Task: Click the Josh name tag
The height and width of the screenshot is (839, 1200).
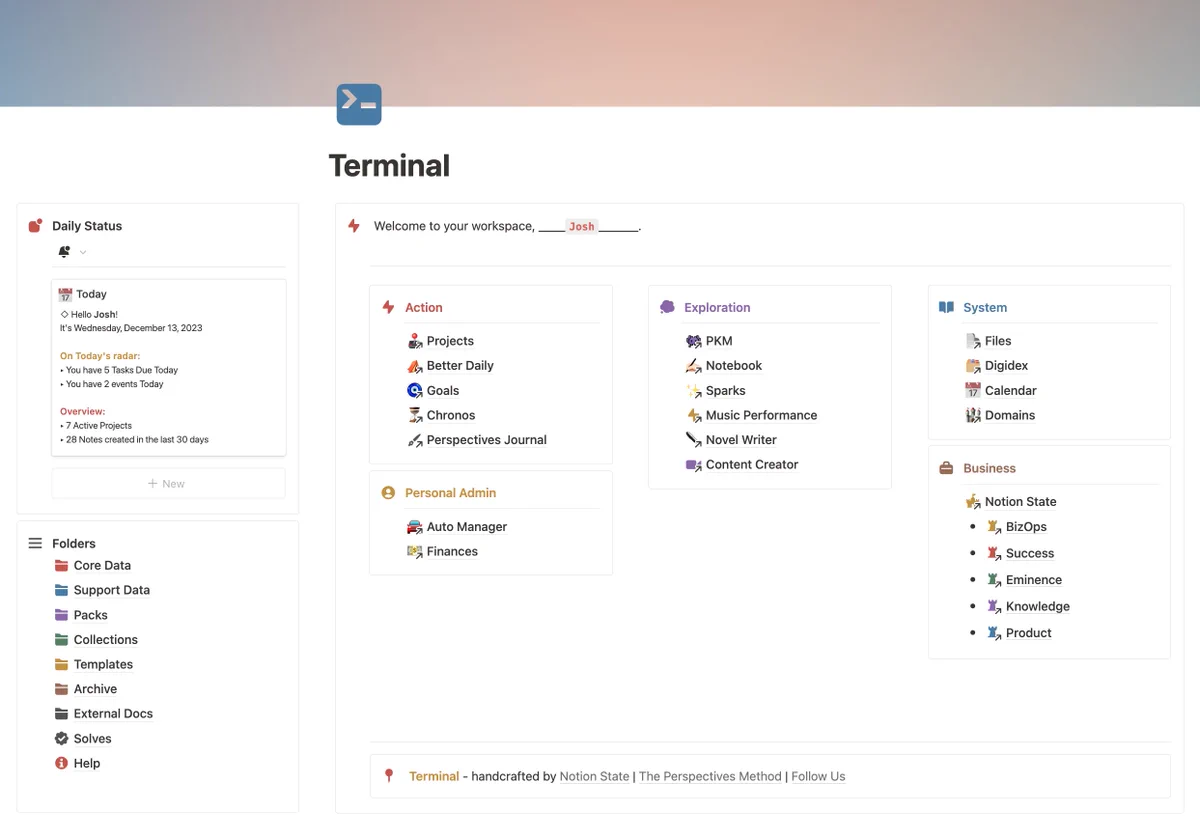Action: [581, 227]
